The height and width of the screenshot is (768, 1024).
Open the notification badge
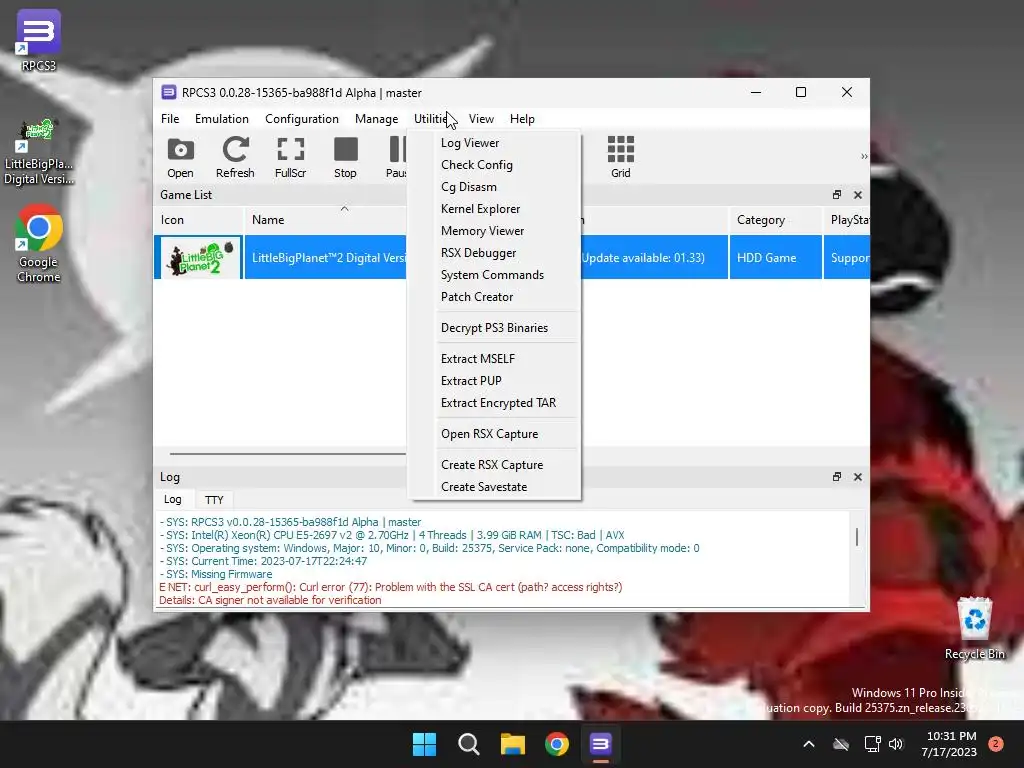[996, 744]
